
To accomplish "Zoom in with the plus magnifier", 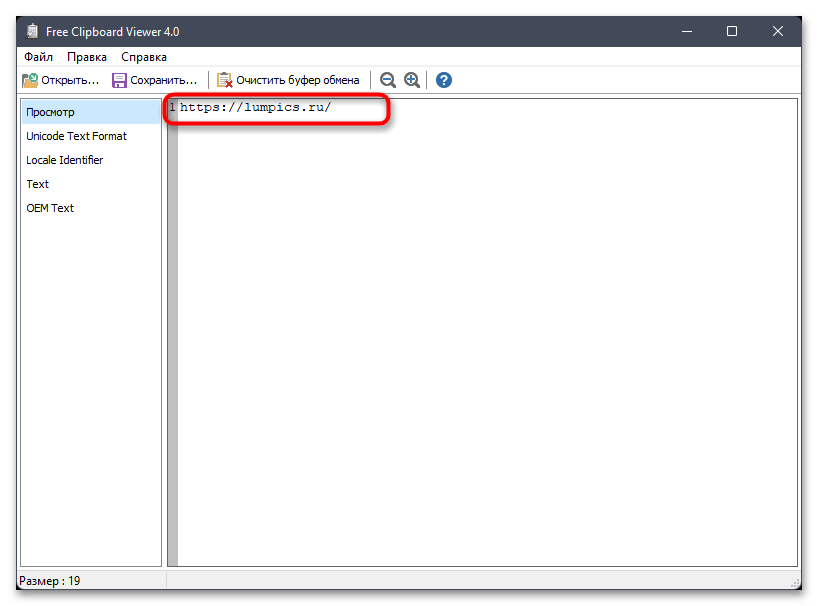I will point(412,80).
